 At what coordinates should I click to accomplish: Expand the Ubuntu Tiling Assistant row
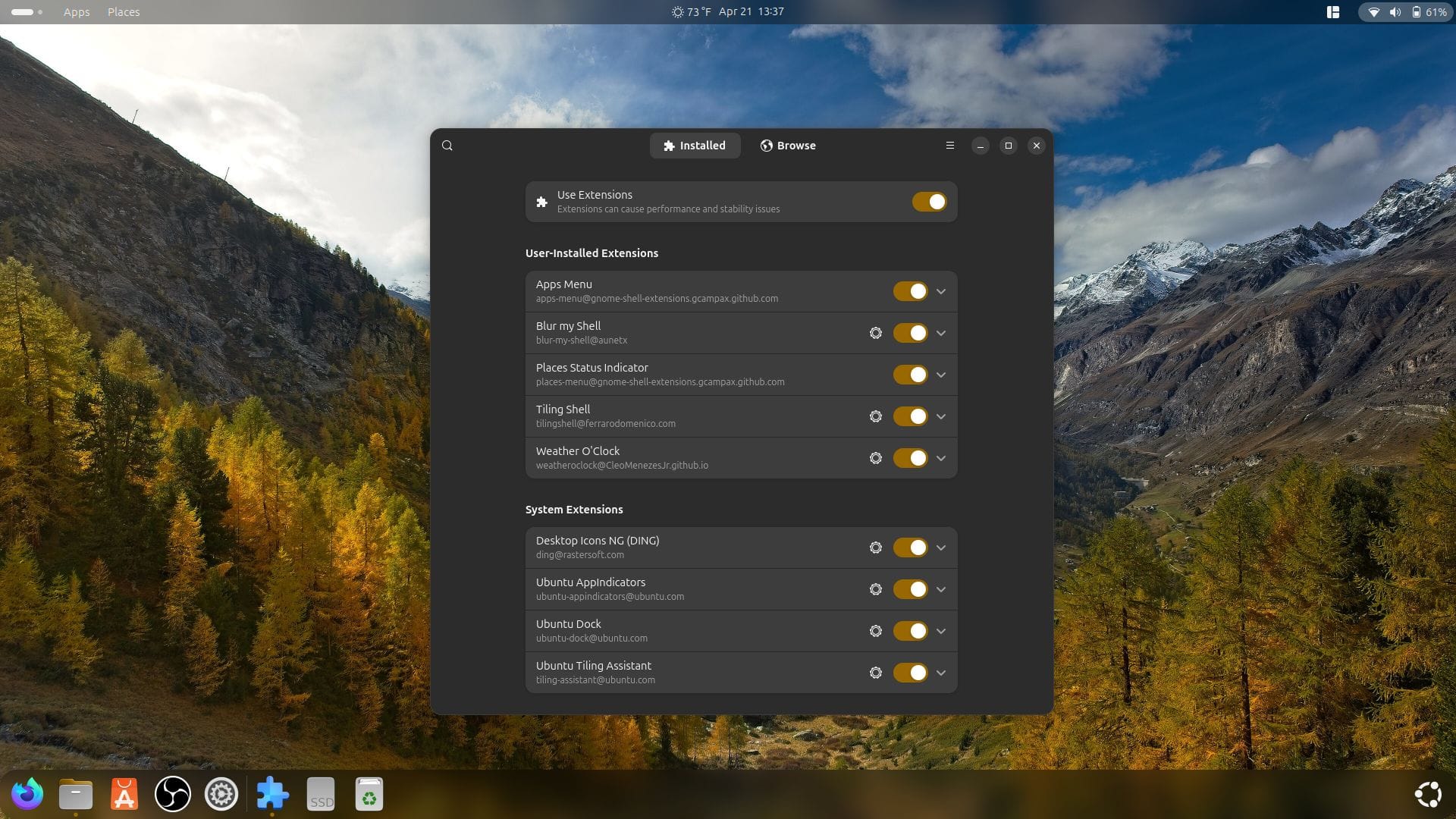point(941,673)
